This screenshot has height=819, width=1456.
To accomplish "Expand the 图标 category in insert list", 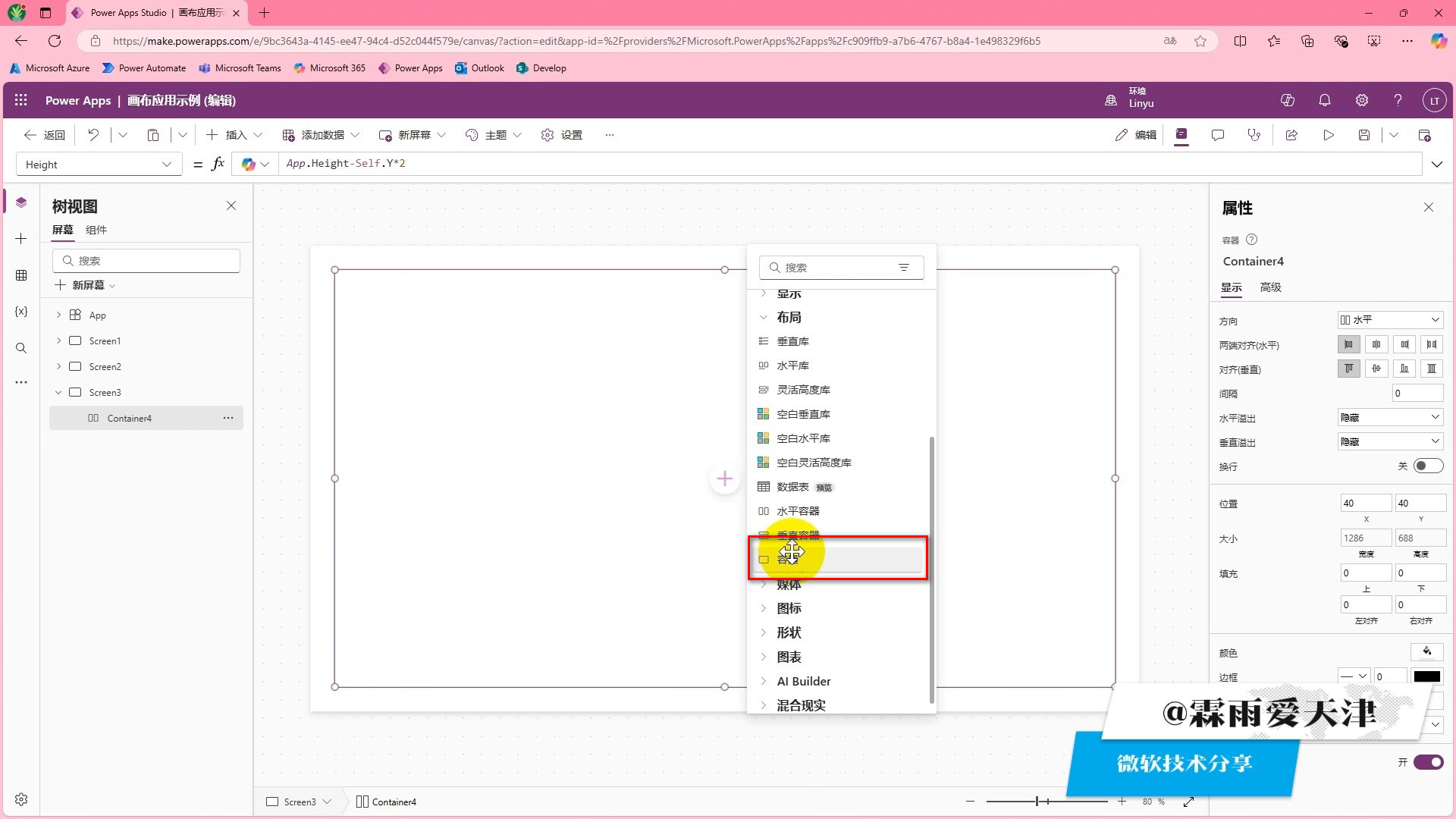I will (x=789, y=608).
